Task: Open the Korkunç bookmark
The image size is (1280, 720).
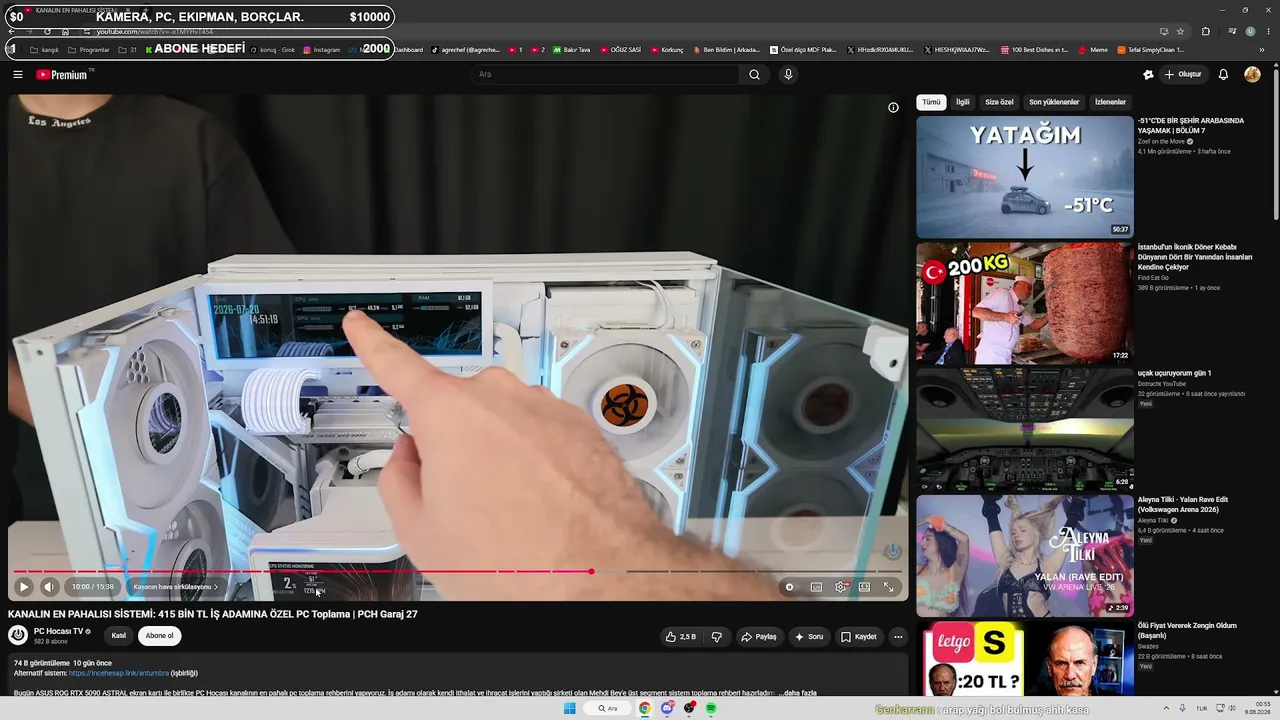Action: click(x=667, y=50)
